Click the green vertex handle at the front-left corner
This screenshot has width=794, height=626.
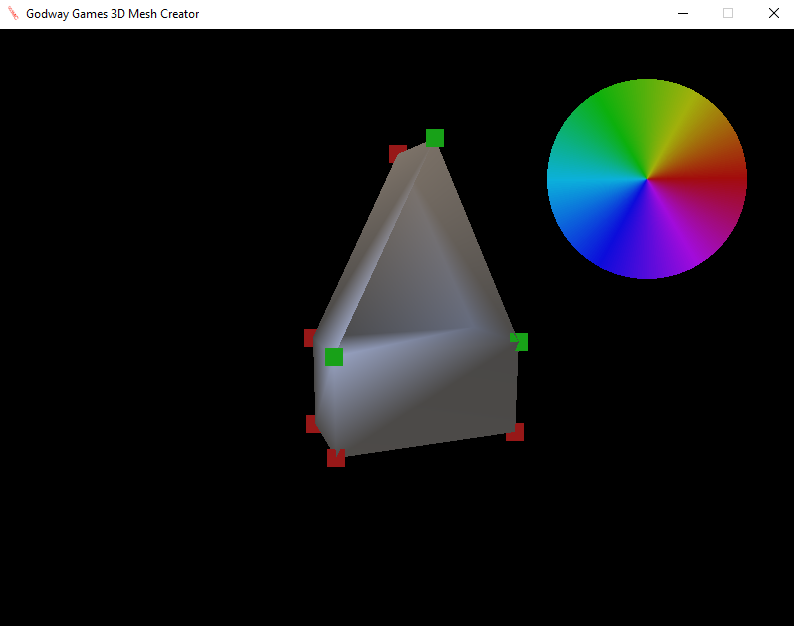[334, 357]
